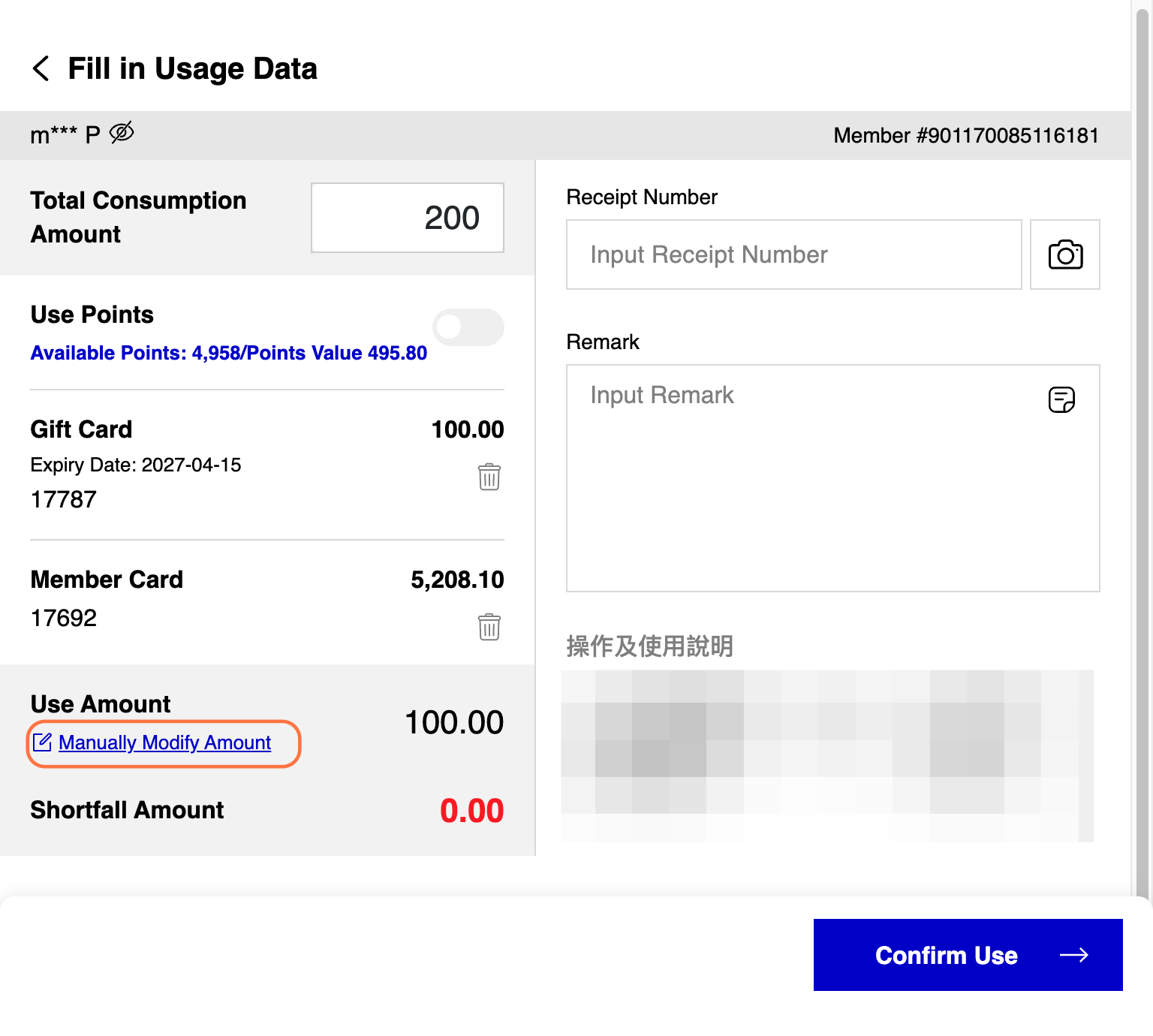Go back using the back arrow
Viewport: 1153px width, 1036px height.
41,68
